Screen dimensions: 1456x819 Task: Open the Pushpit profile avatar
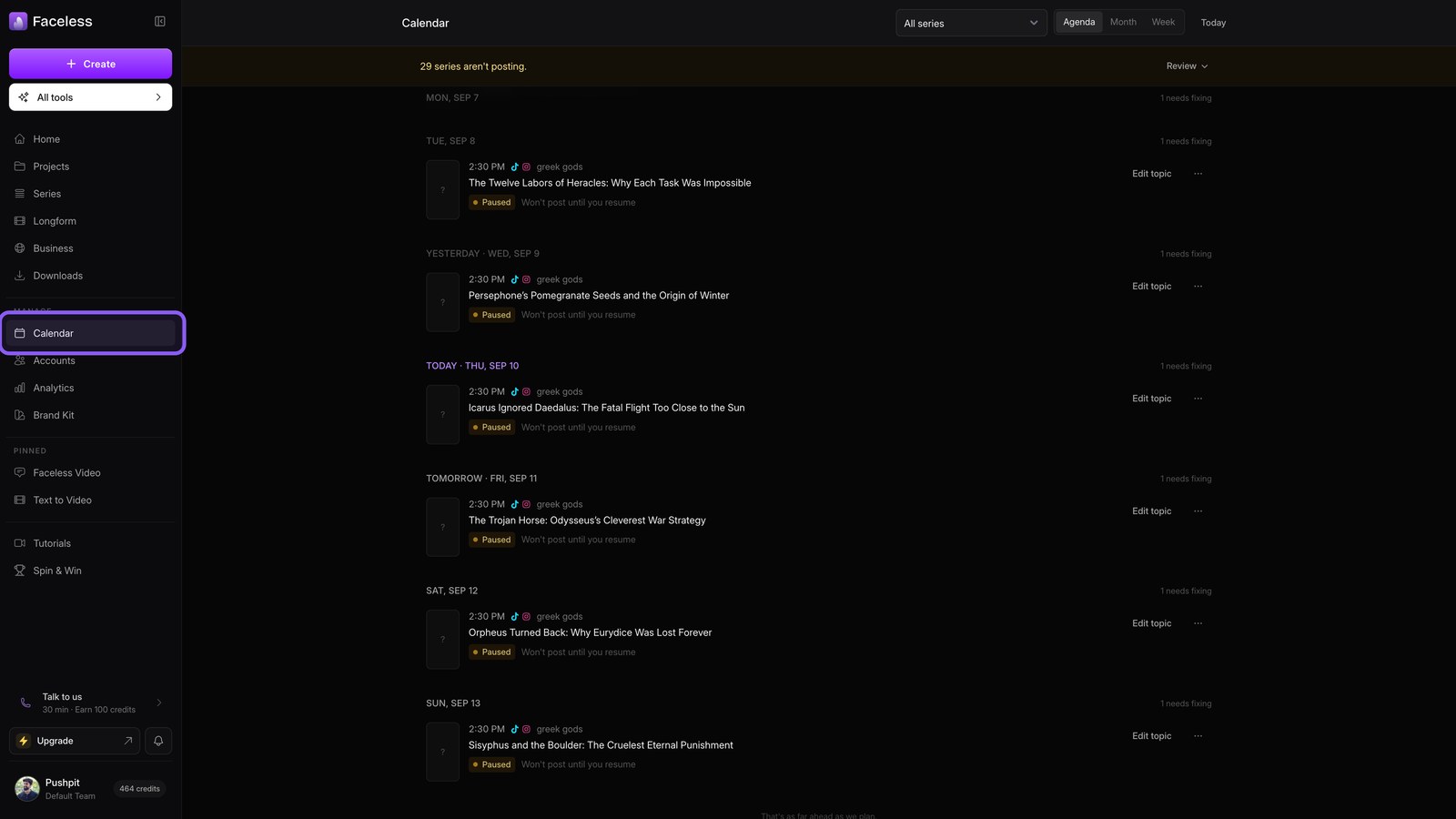pyautogui.click(x=27, y=789)
